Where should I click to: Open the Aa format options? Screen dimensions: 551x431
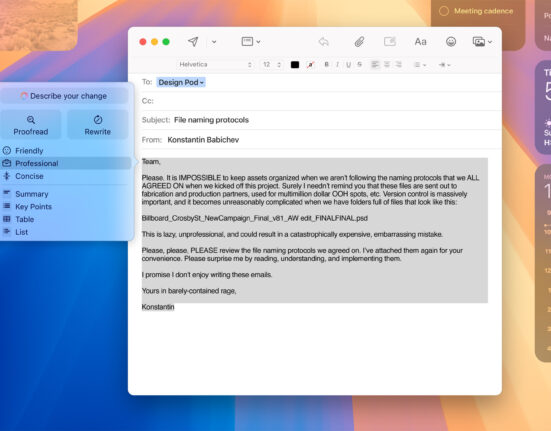click(x=420, y=42)
